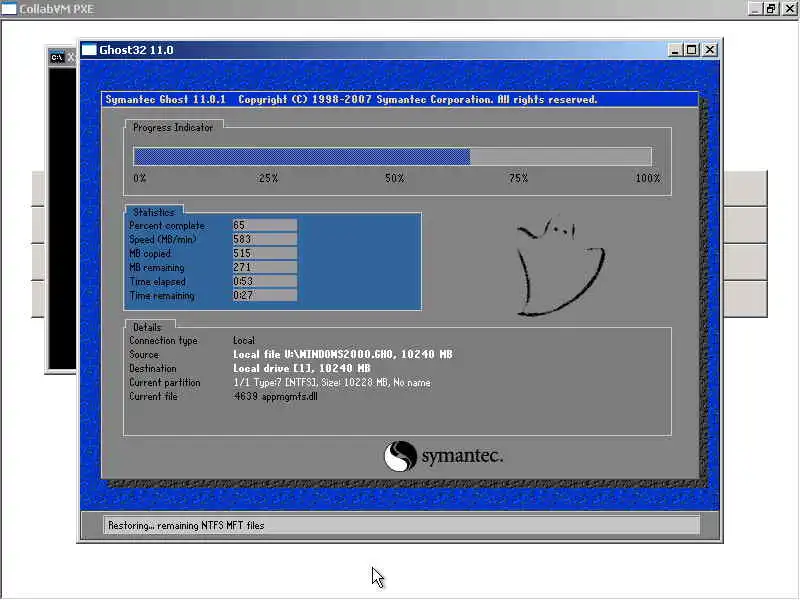Click the 50% progress marker label
Screen dimensions: 800x600
click(x=394, y=178)
